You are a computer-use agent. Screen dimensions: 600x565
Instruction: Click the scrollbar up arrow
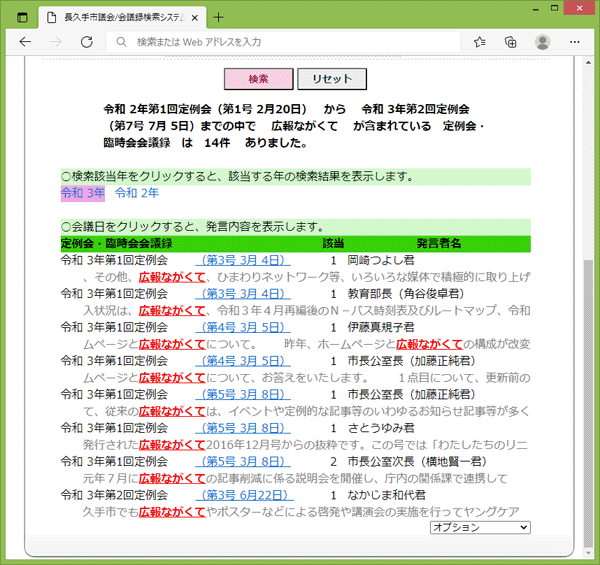pos(588,62)
